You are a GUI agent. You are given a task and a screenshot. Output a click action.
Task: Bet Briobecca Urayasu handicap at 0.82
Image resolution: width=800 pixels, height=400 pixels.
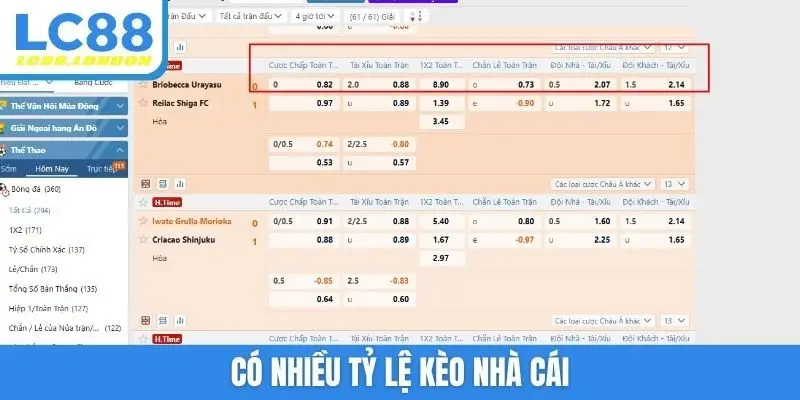point(304,85)
